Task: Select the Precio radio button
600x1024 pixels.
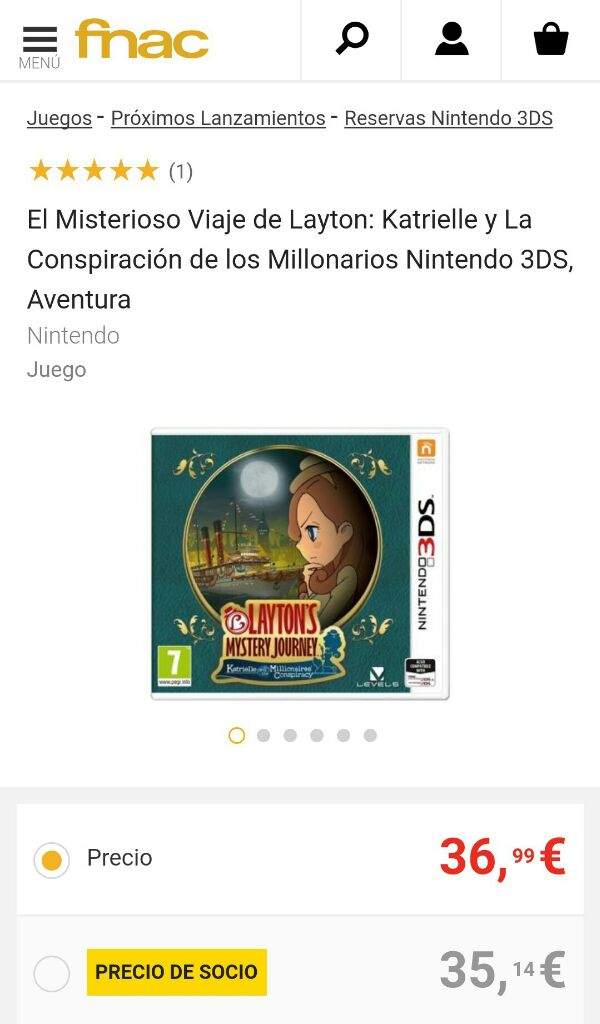Action: [52, 859]
